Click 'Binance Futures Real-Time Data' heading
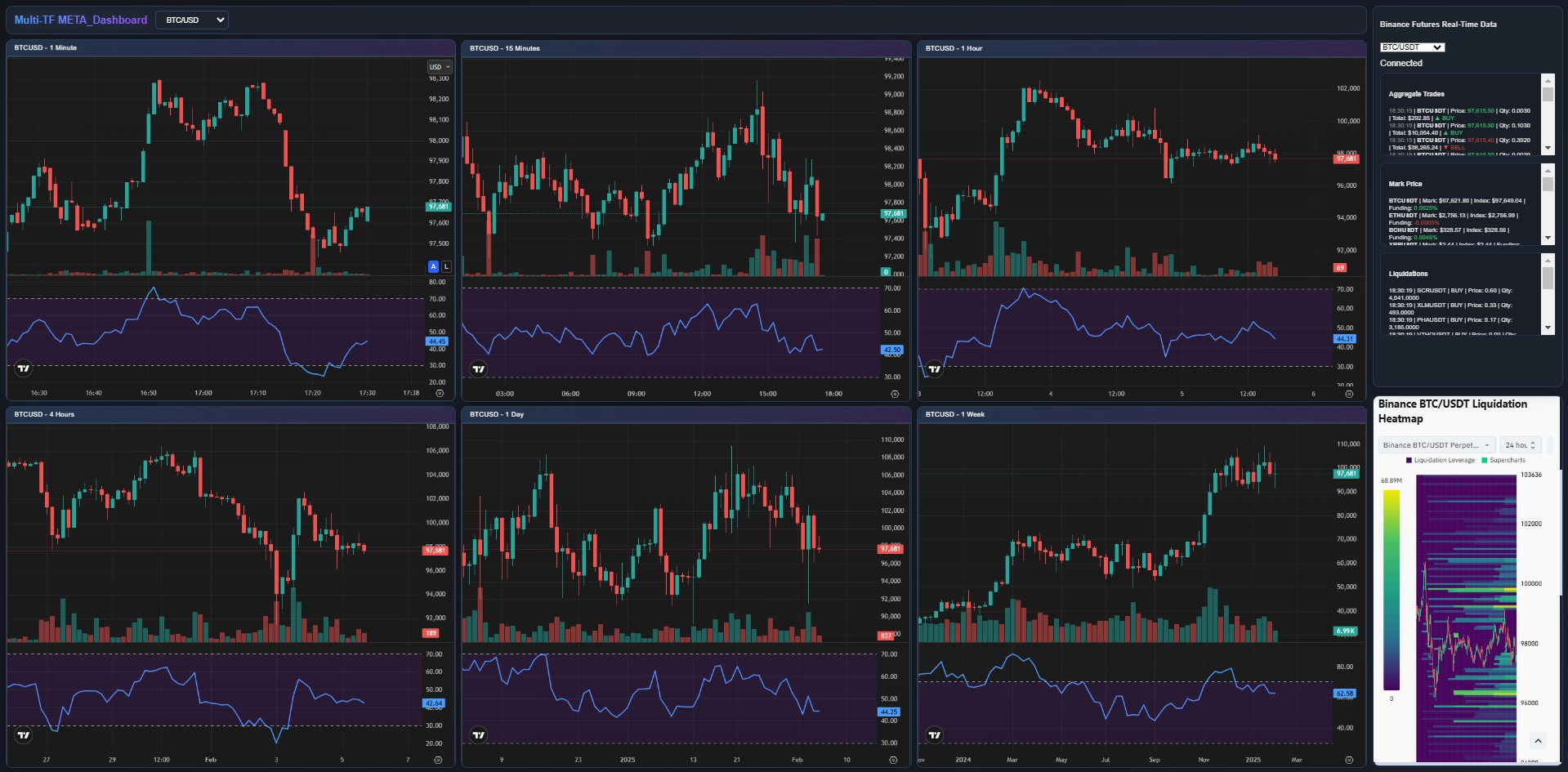The image size is (1568, 772). (1438, 25)
